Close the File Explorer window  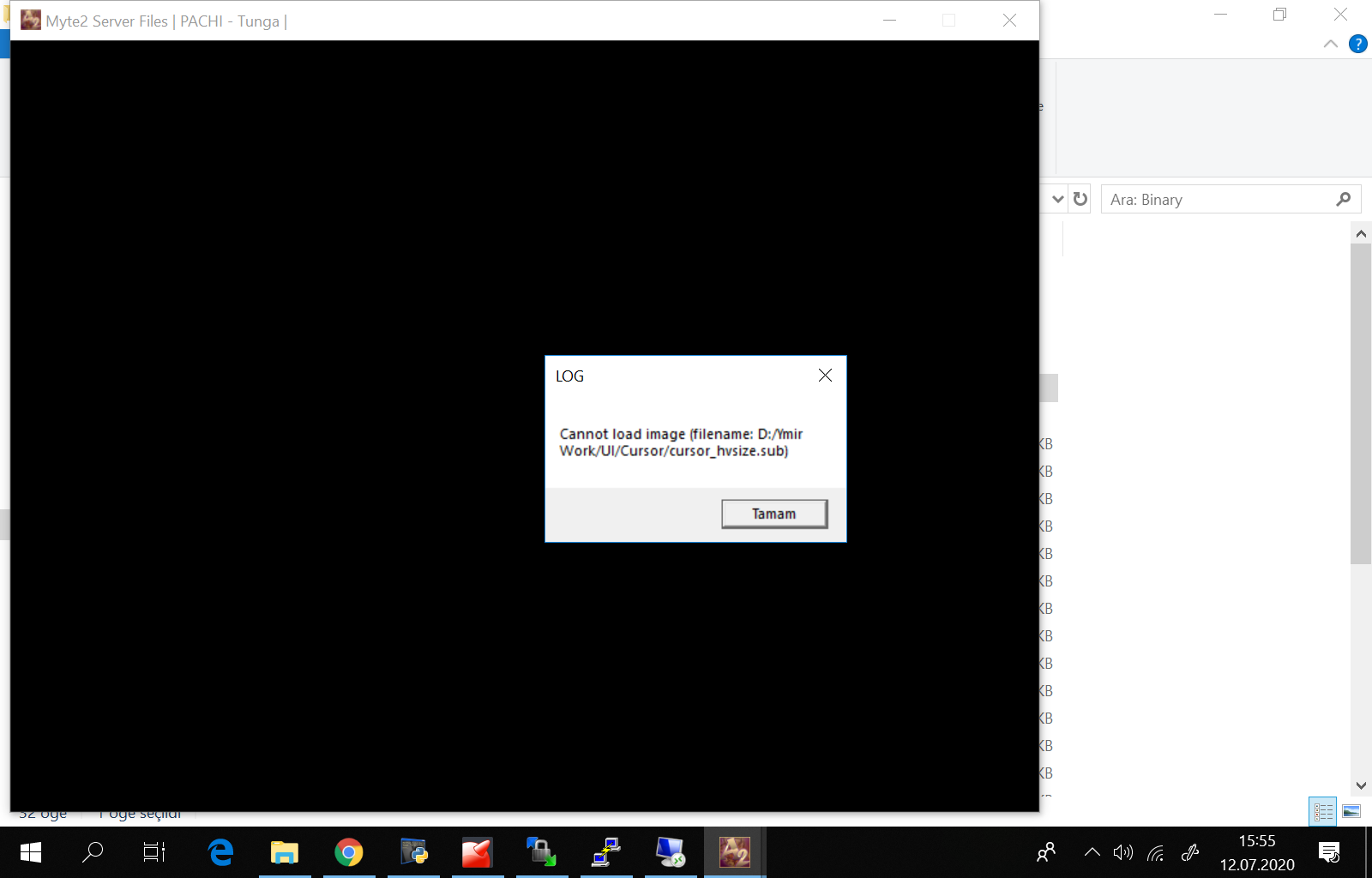[x=1340, y=15]
